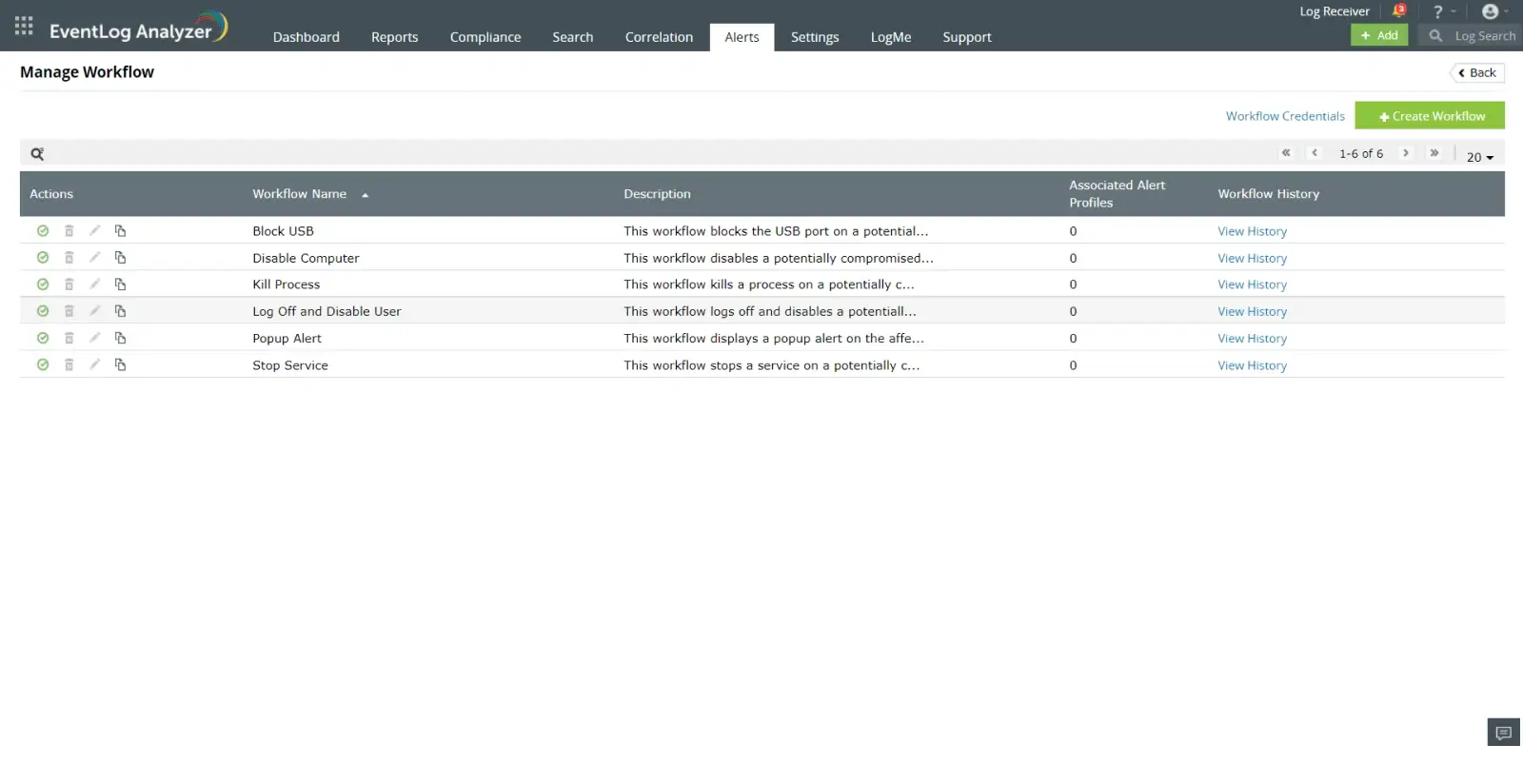This screenshot has height=784, width=1523.
Task: Delete the Log Off and Disable User workflow
Action: coord(69,311)
